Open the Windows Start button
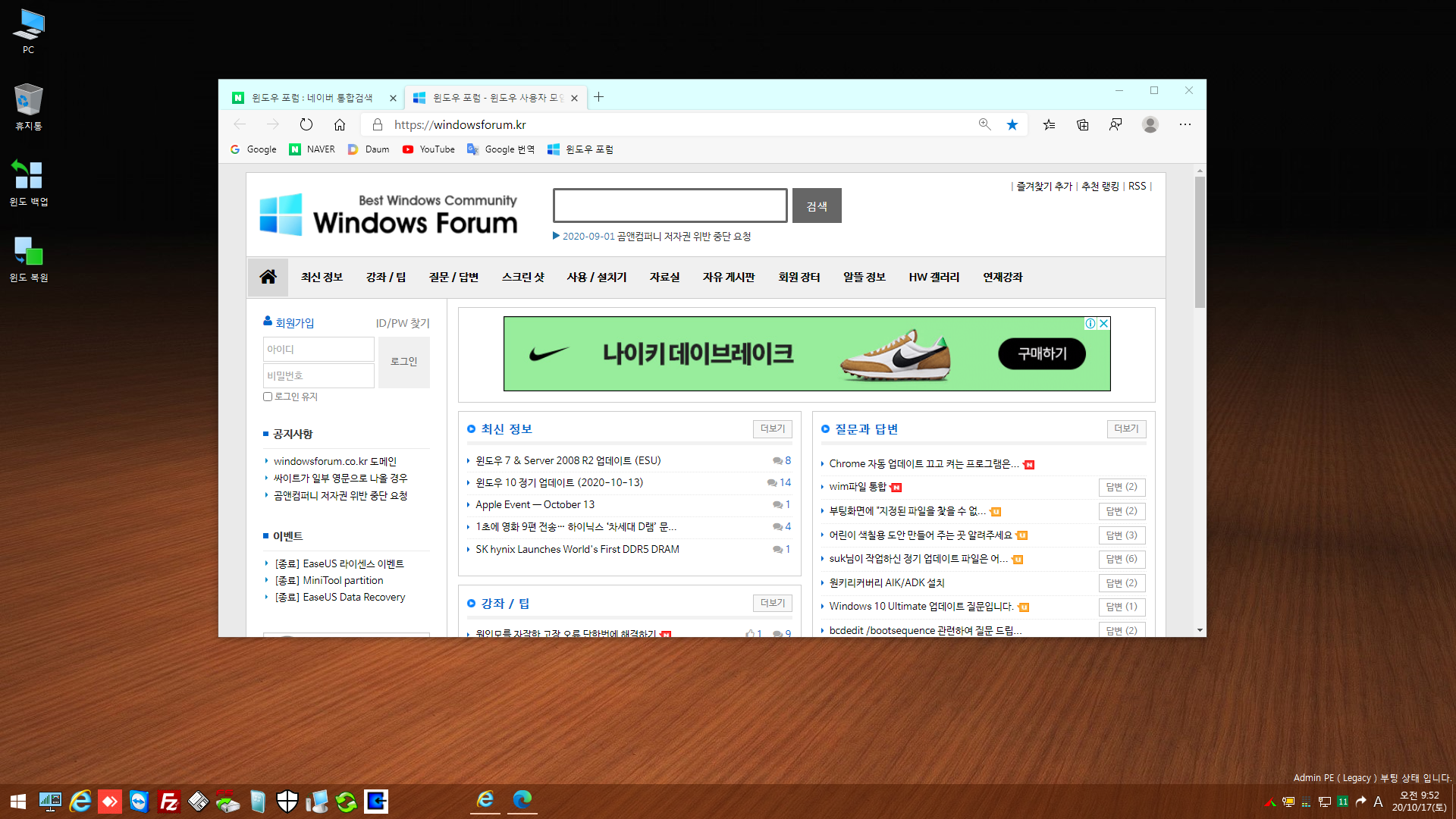The image size is (1456, 819). 18,802
